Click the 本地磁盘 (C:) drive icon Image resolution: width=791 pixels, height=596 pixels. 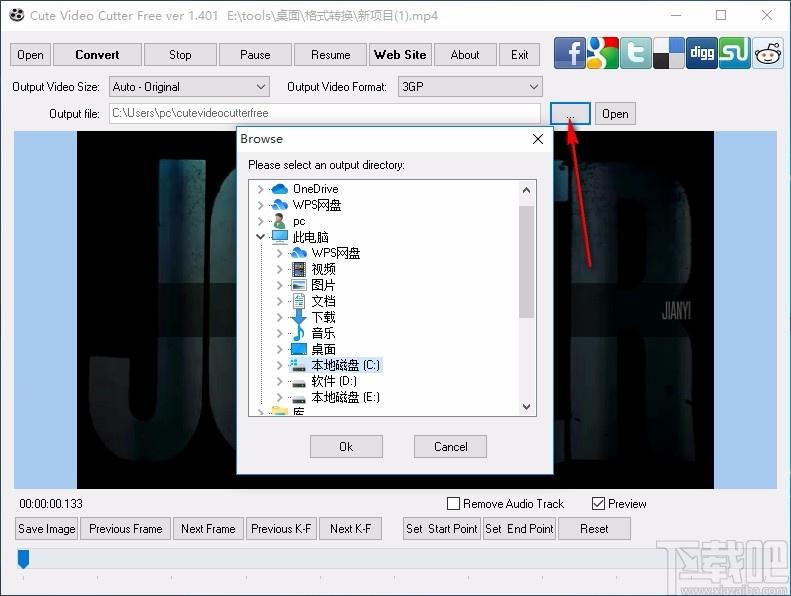click(298, 365)
